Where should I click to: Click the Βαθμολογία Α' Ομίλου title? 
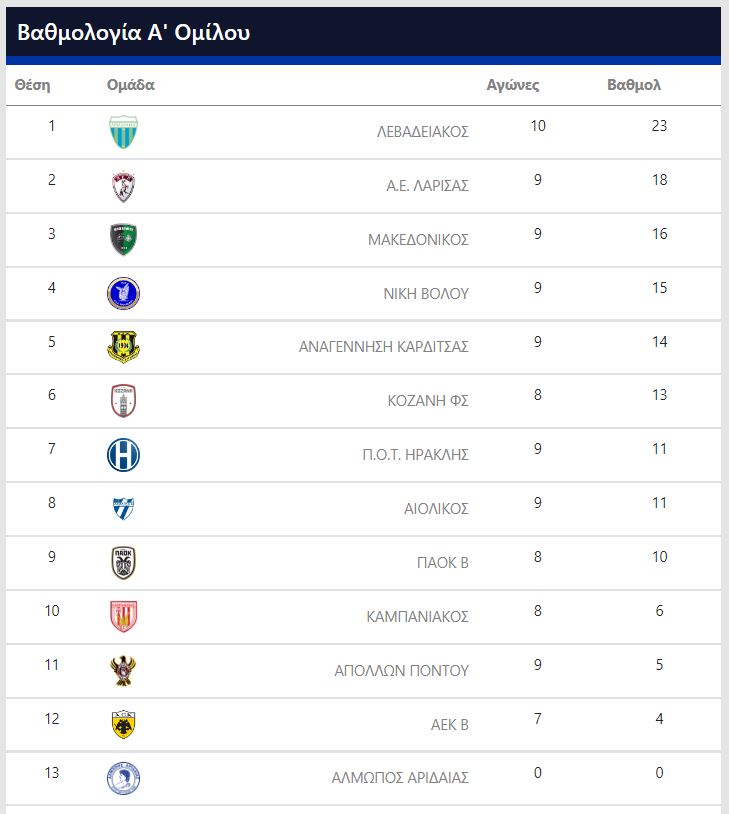click(x=134, y=32)
